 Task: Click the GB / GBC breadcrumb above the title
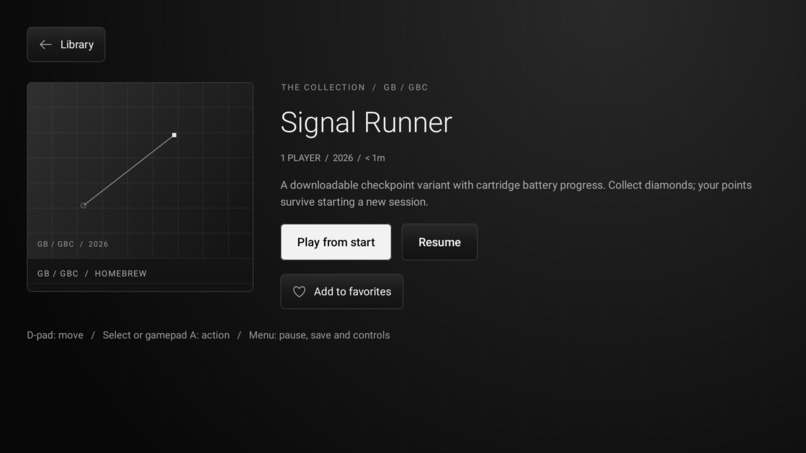click(x=406, y=87)
